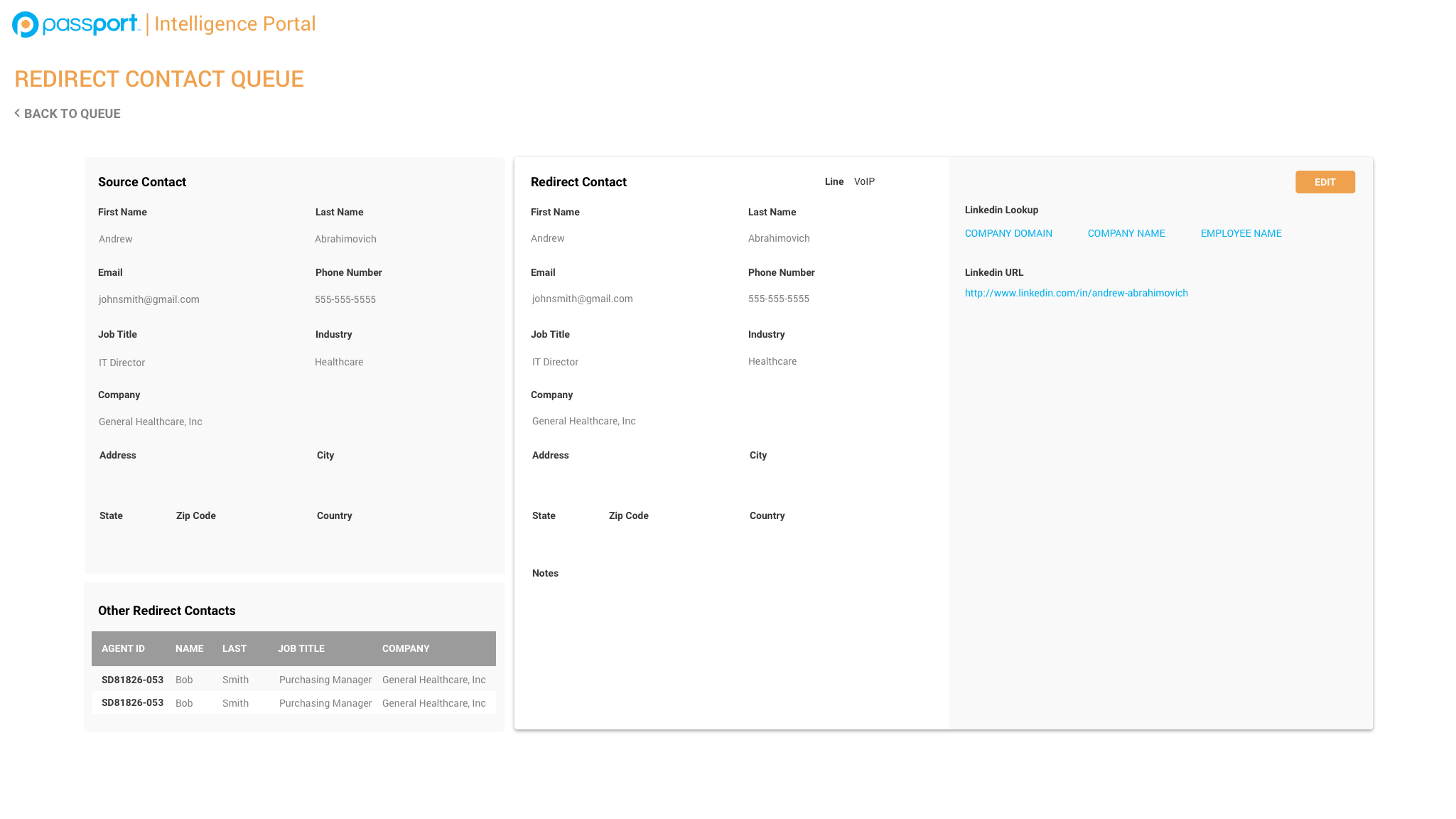Image resolution: width=1456 pixels, height=819 pixels.
Task: Click the Notes label in Redirect Contact
Action: (x=545, y=573)
